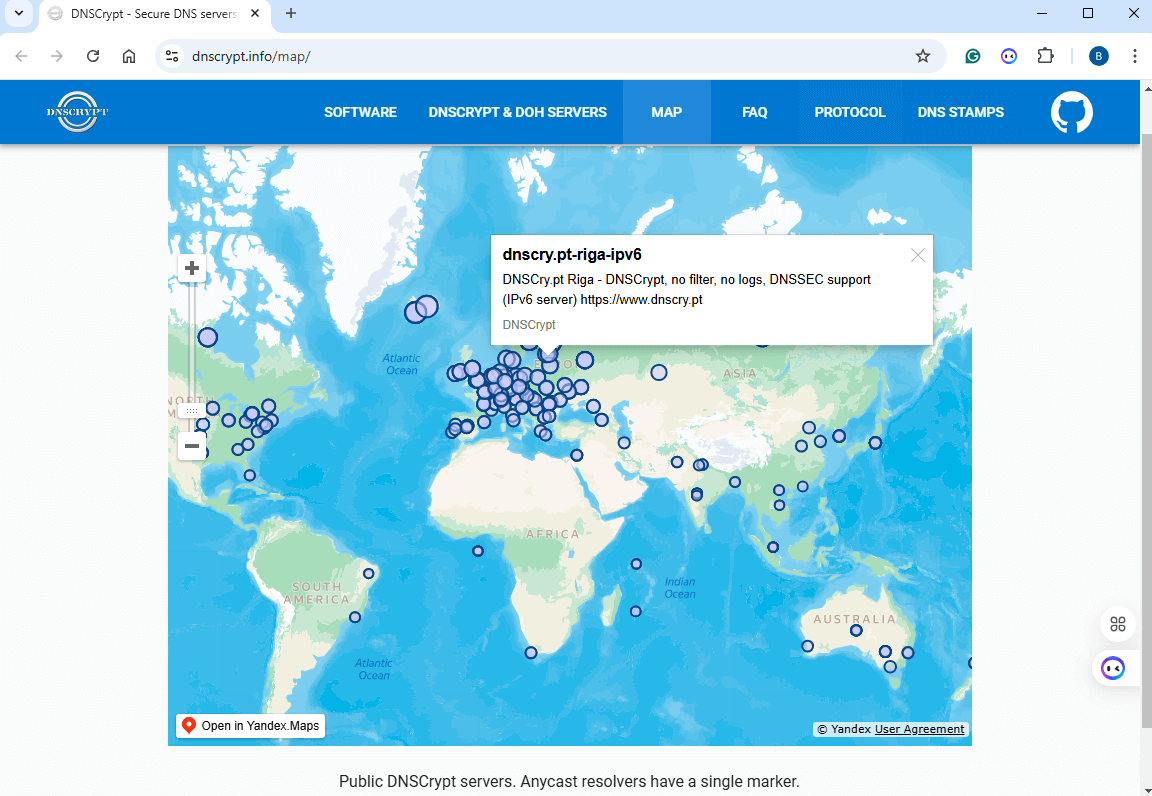The width and height of the screenshot is (1152, 796).
Task: View site information for dnscrypt.info
Action: (172, 56)
